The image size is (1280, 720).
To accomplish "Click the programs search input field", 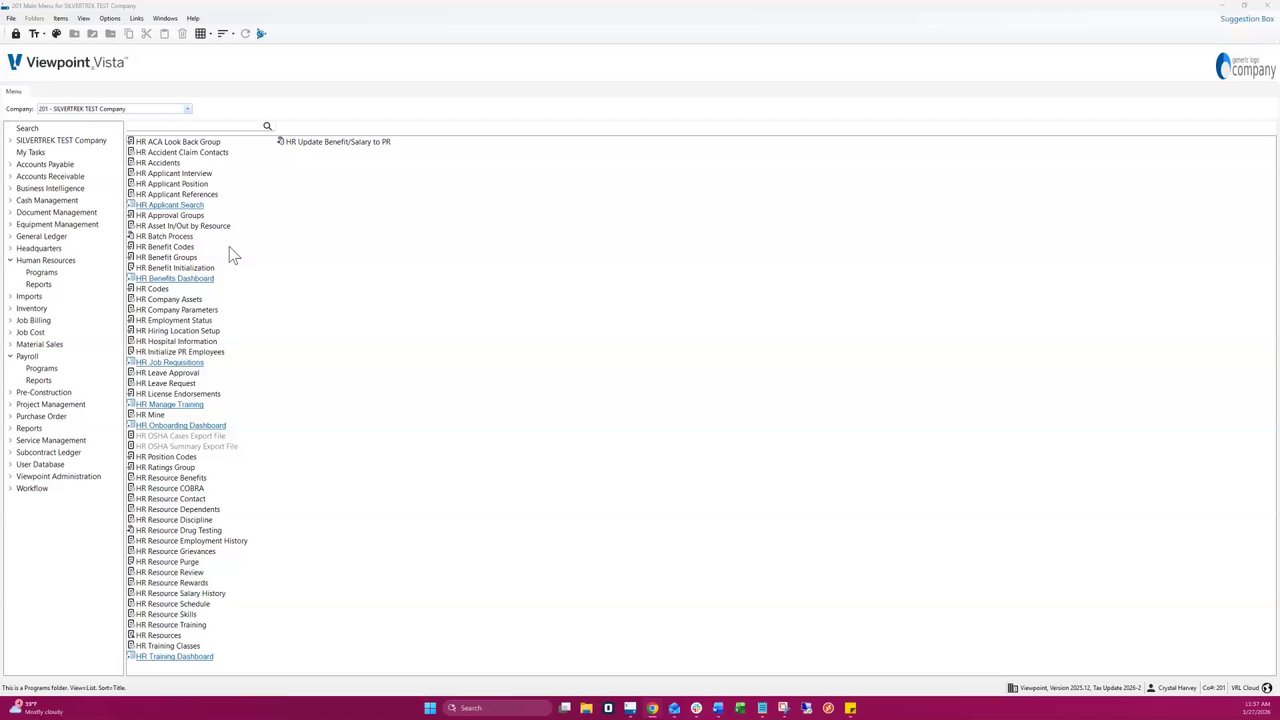I will 194,126.
